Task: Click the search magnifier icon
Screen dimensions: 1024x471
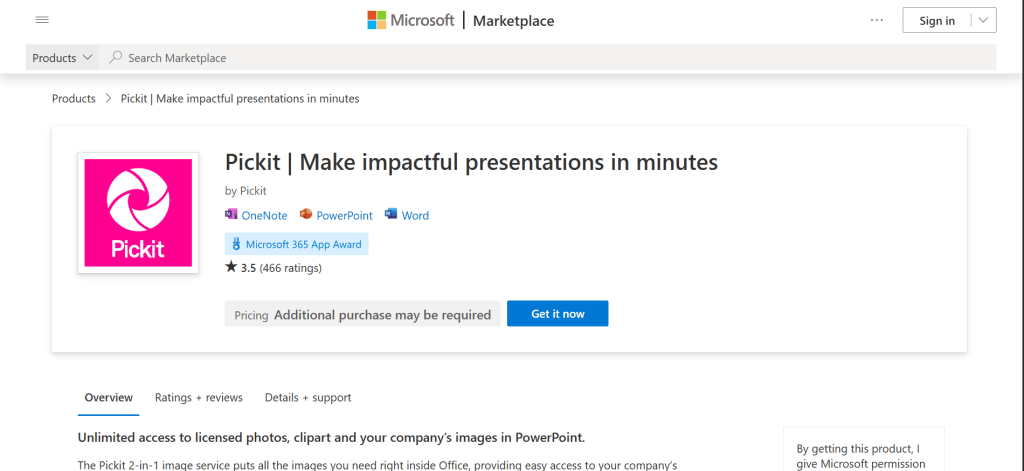Action: click(x=116, y=58)
